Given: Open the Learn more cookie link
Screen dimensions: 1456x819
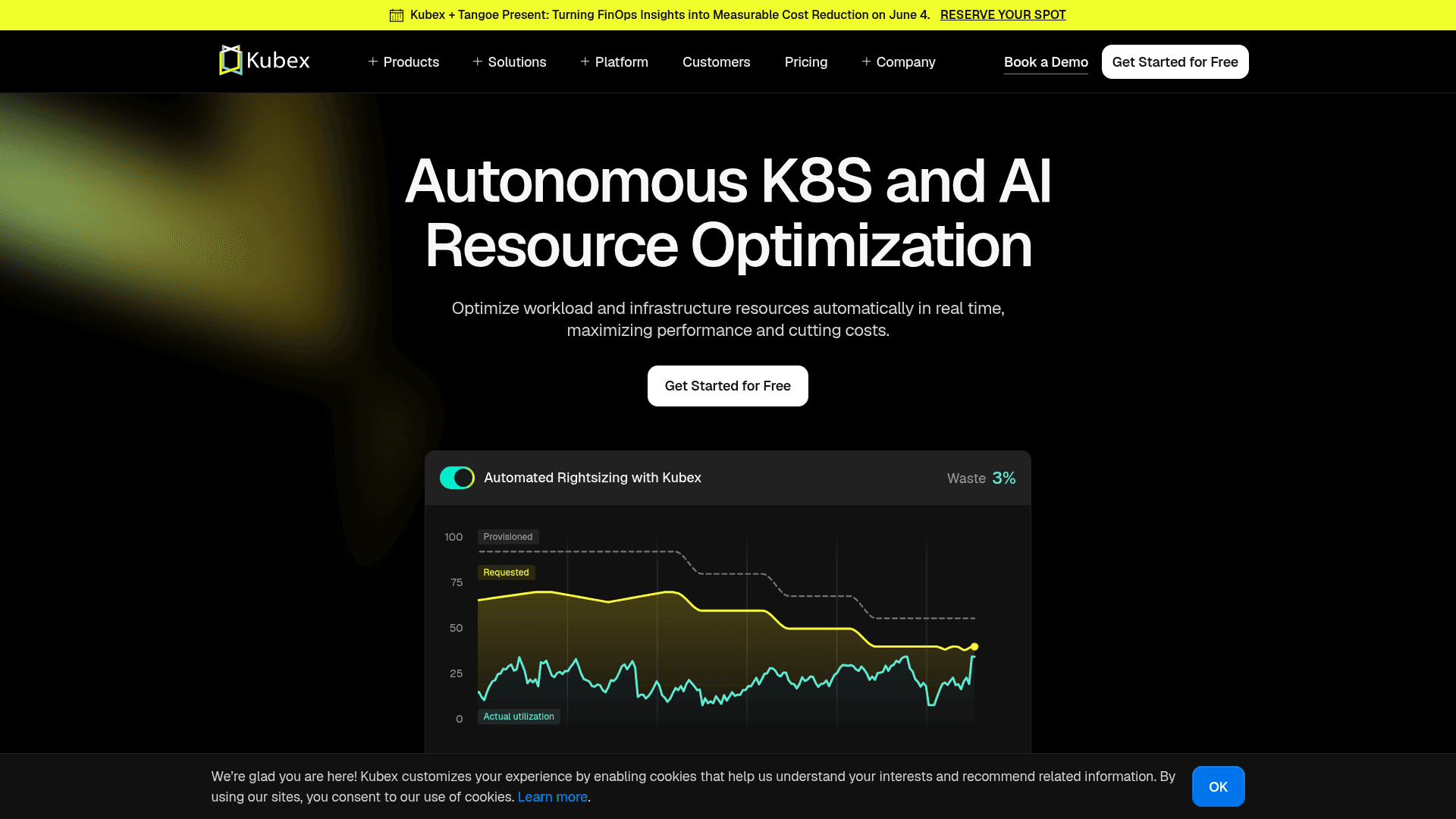Looking at the screenshot, I should (x=553, y=797).
